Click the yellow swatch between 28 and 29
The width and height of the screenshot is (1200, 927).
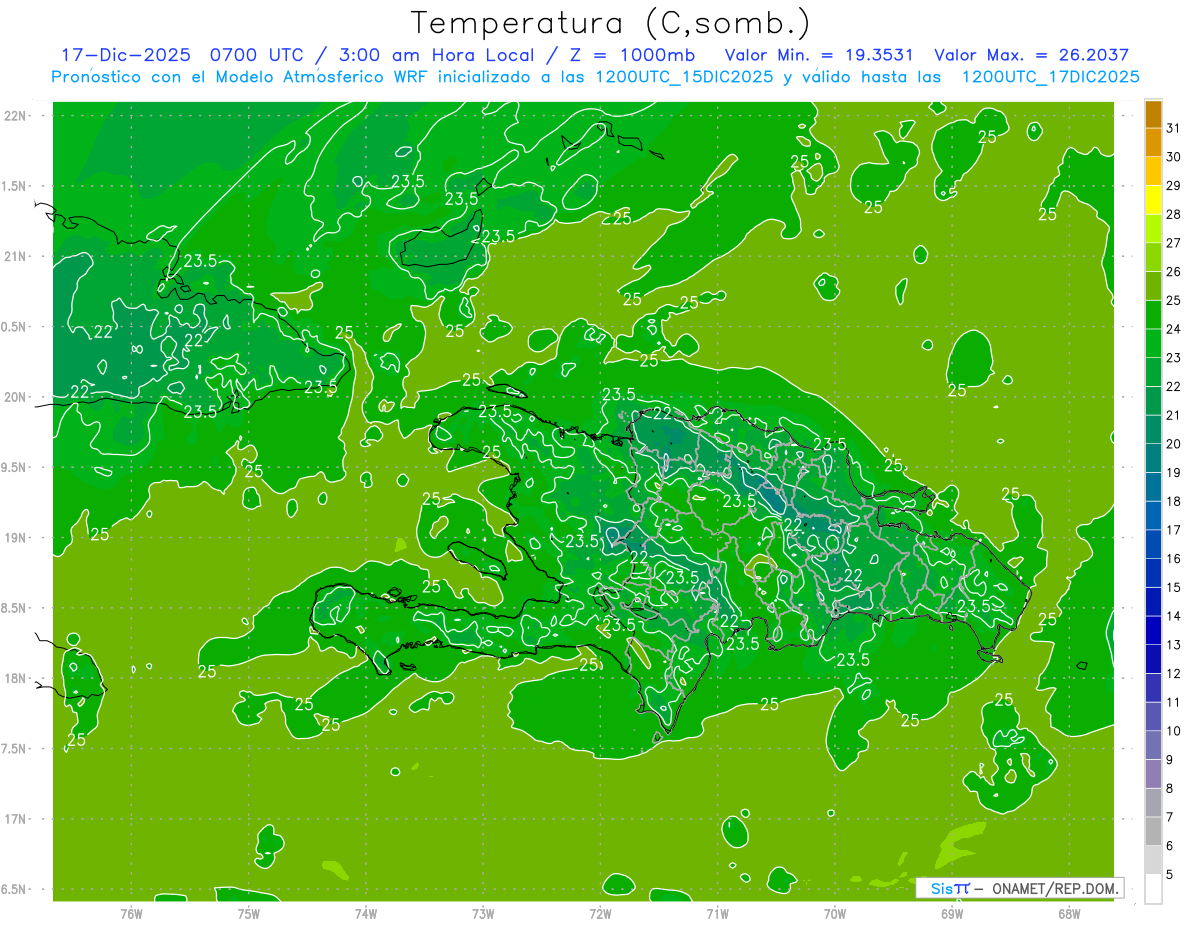pyautogui.click(x=1153, y=200)
